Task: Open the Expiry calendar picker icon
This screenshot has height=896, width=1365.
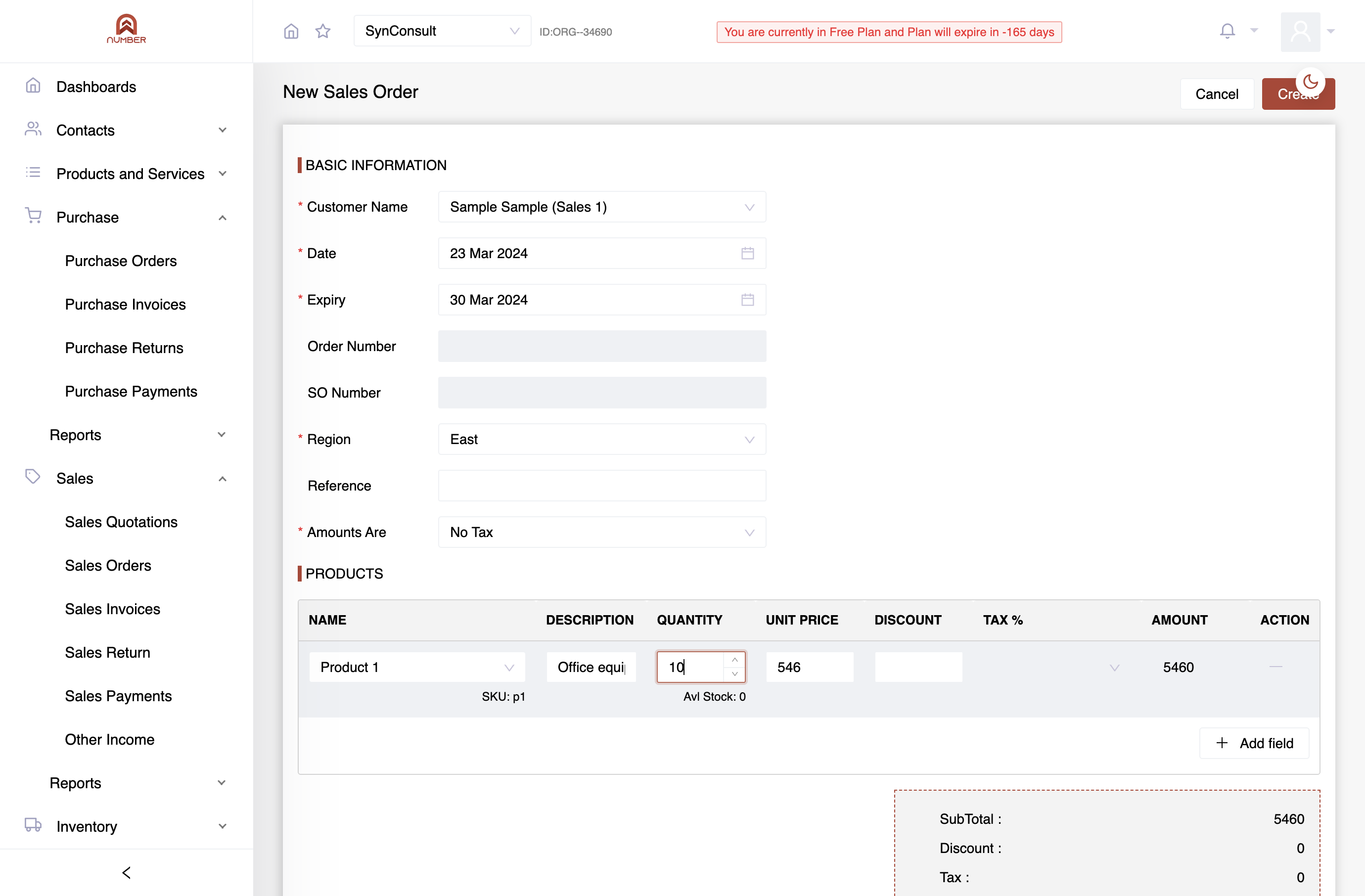Action: pyautogui.click(x=747, y=300)
